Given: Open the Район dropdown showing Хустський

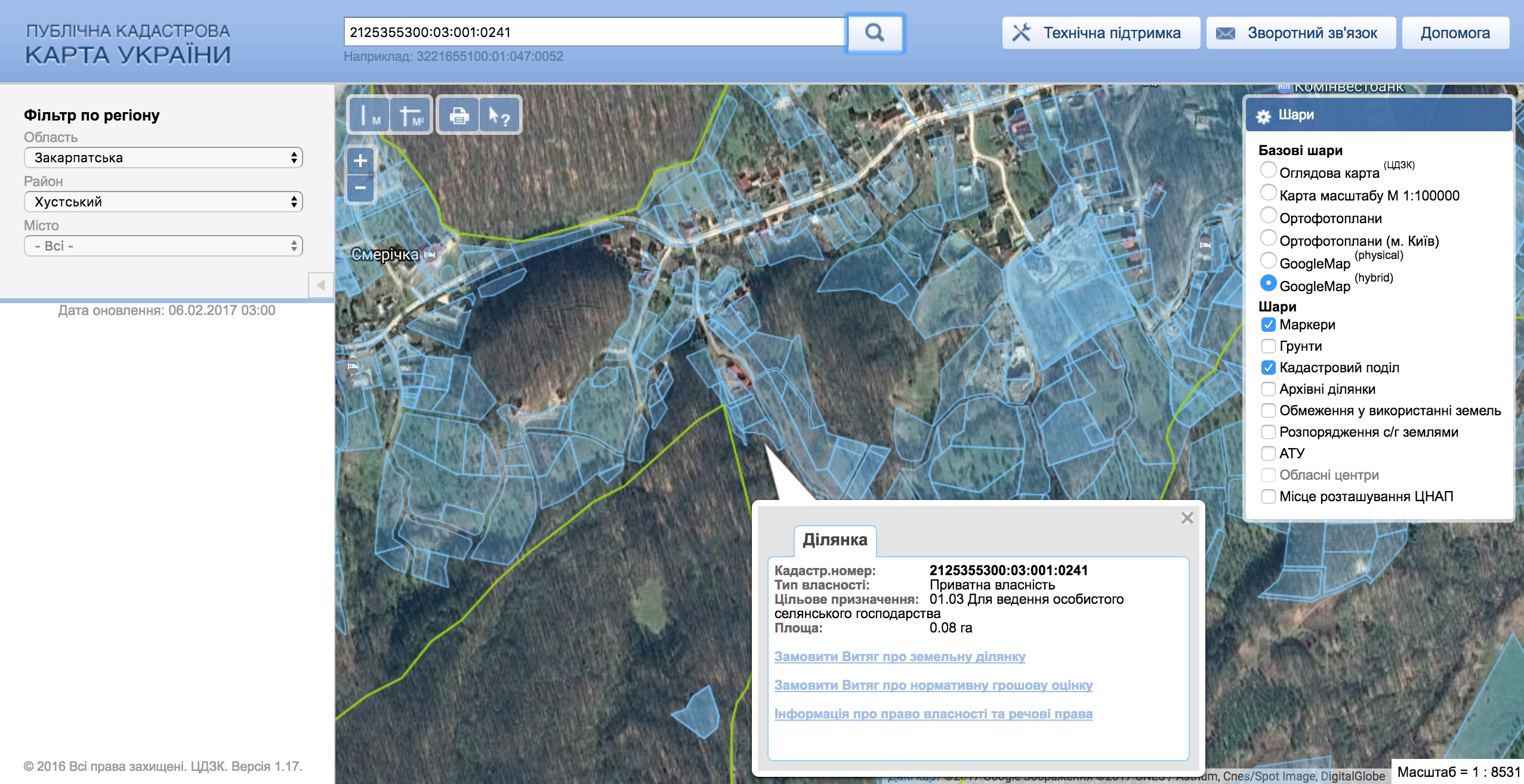Looking at the screenshot, I should pos(163,202).
